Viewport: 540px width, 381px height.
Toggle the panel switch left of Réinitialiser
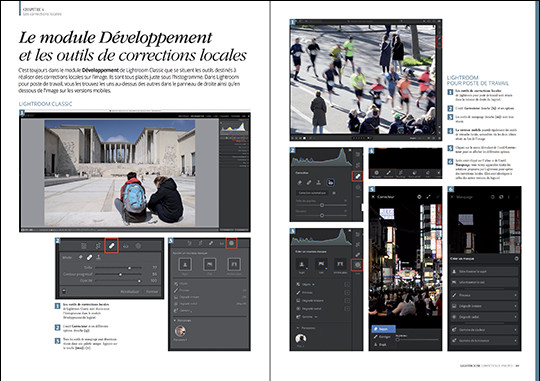[x=64, y=291]
